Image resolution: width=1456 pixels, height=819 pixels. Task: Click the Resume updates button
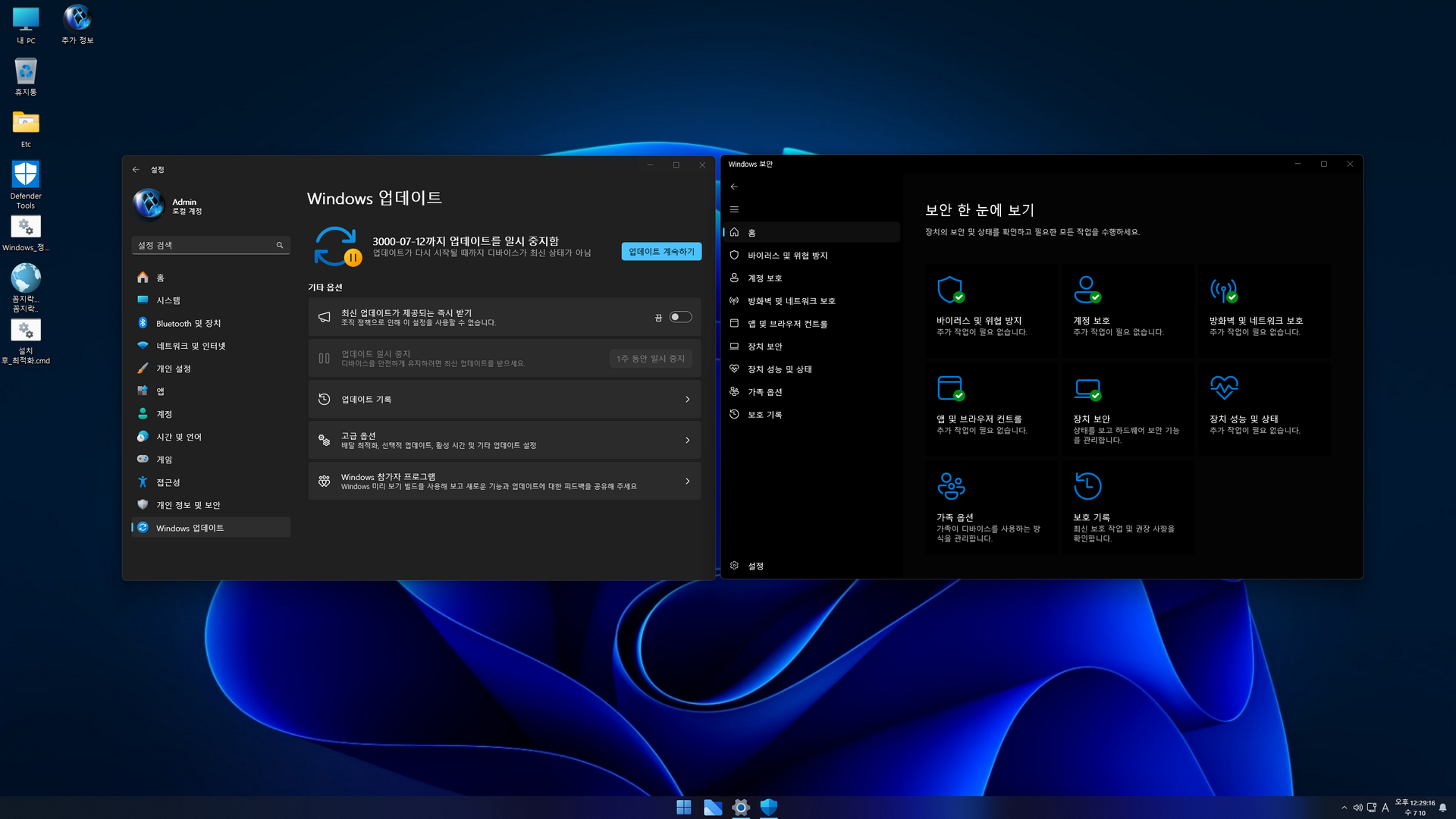tap(661, 251)
